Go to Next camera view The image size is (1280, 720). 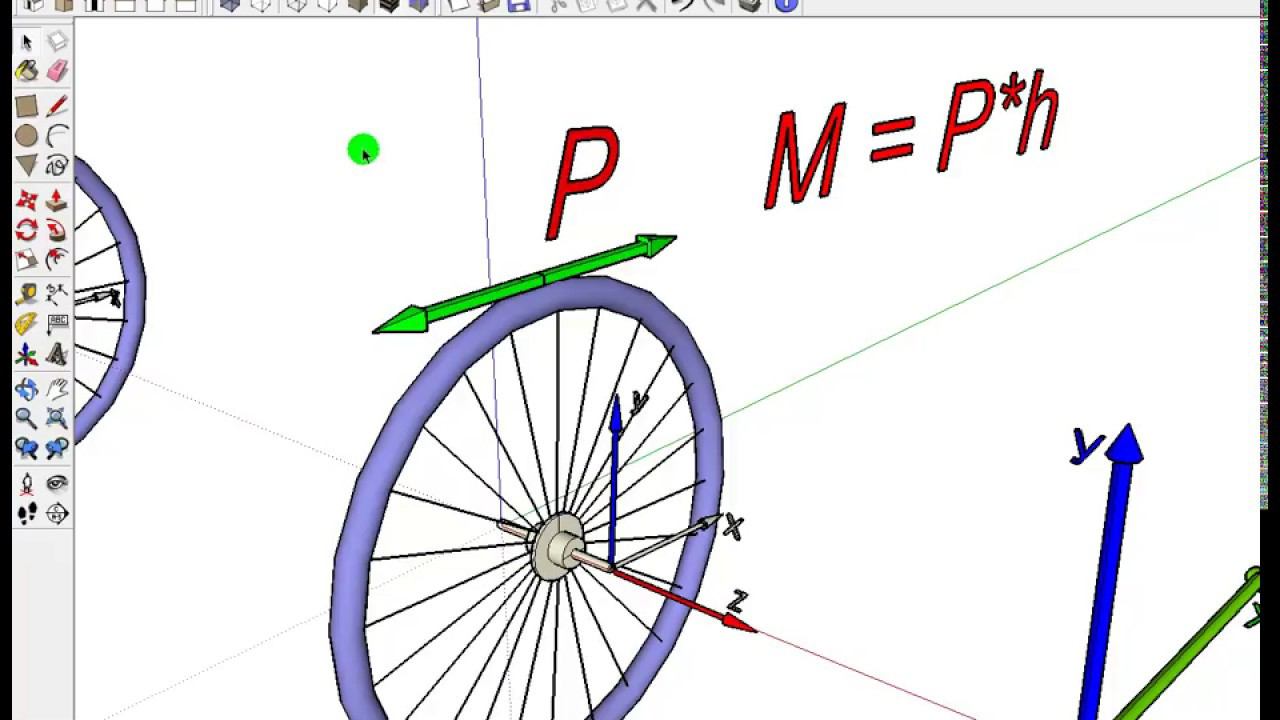pos(57,449)
